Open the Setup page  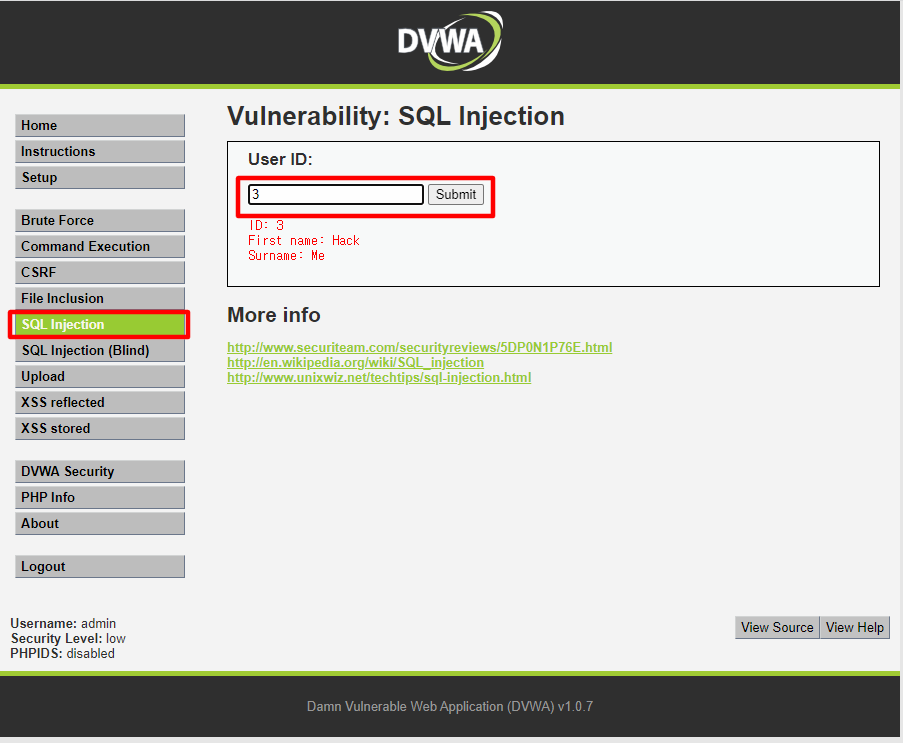pos(100,177)
